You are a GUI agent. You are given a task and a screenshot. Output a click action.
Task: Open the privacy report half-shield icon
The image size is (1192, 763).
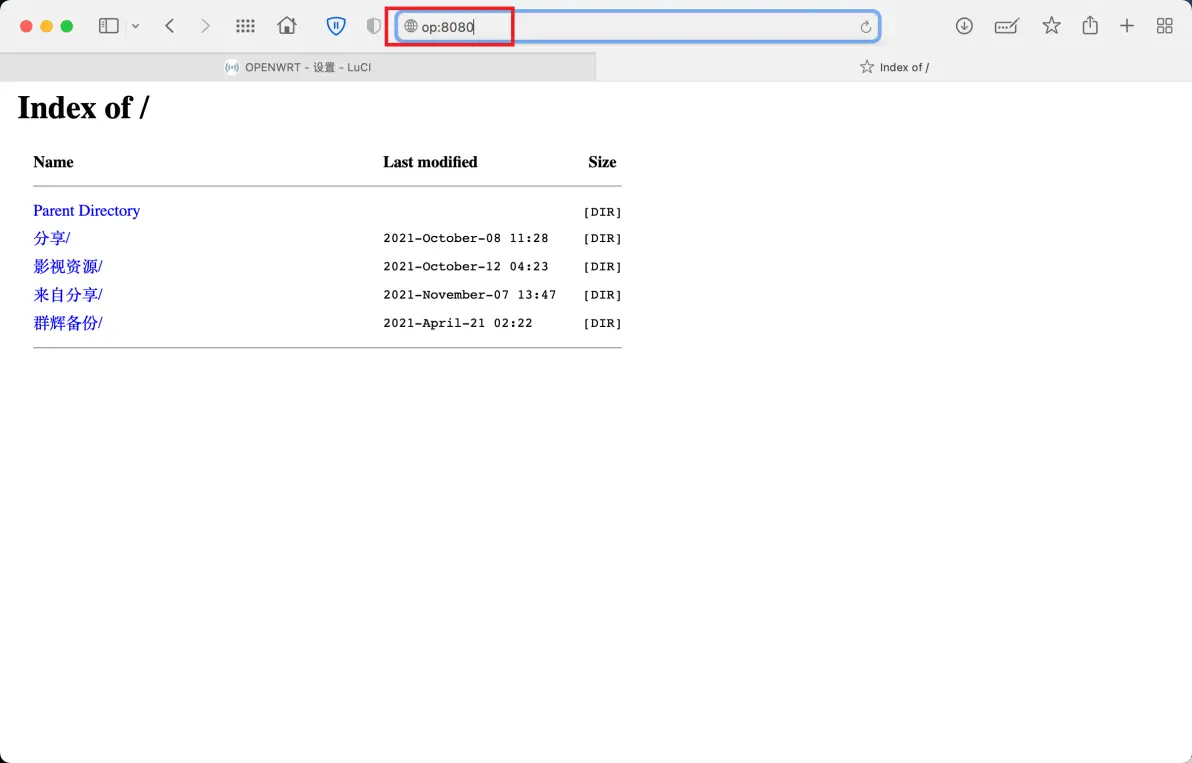pos(373,26)
